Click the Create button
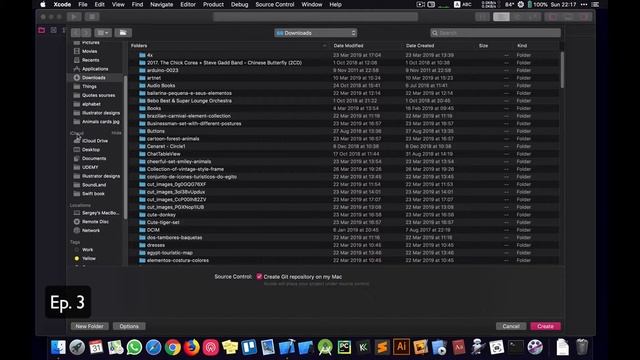Image resolution: width=640 pixels, height=360 pixels. [545, 326]
